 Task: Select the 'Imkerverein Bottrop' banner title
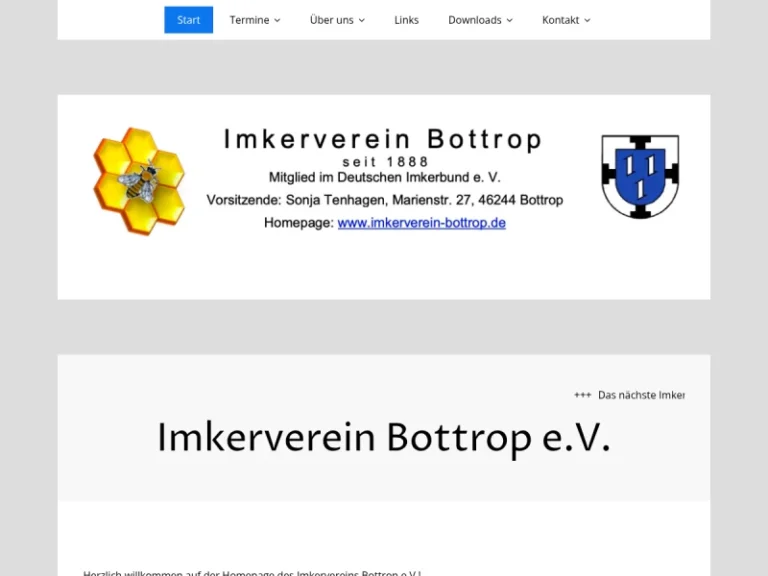coord(383,139)
